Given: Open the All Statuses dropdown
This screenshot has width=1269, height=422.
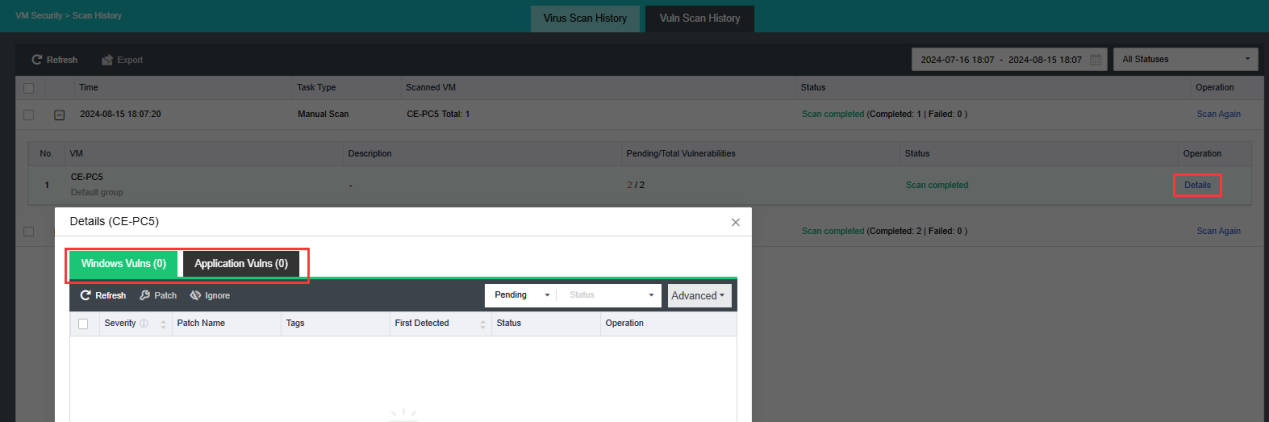Looking at the screenshot, I should (x=1185, y=60).
